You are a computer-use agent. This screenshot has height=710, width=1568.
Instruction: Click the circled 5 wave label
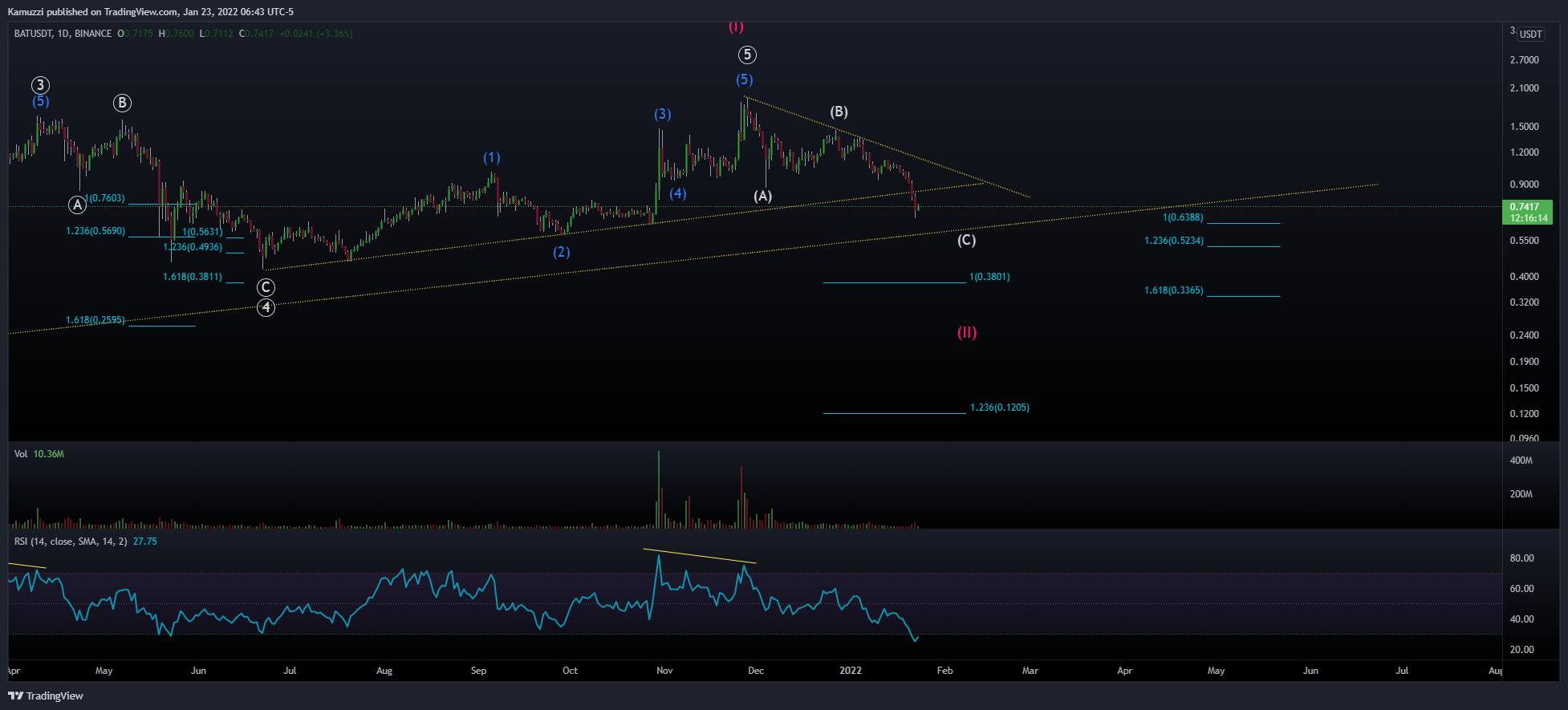(747, 55)
